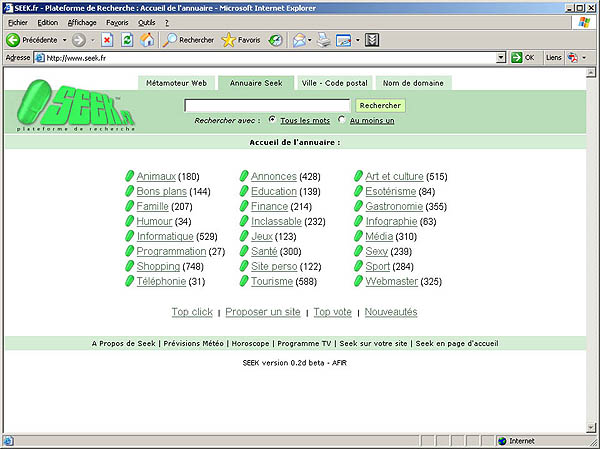Print the page with printer icon
Screen dimensions: 600x449
coord(324,40)
